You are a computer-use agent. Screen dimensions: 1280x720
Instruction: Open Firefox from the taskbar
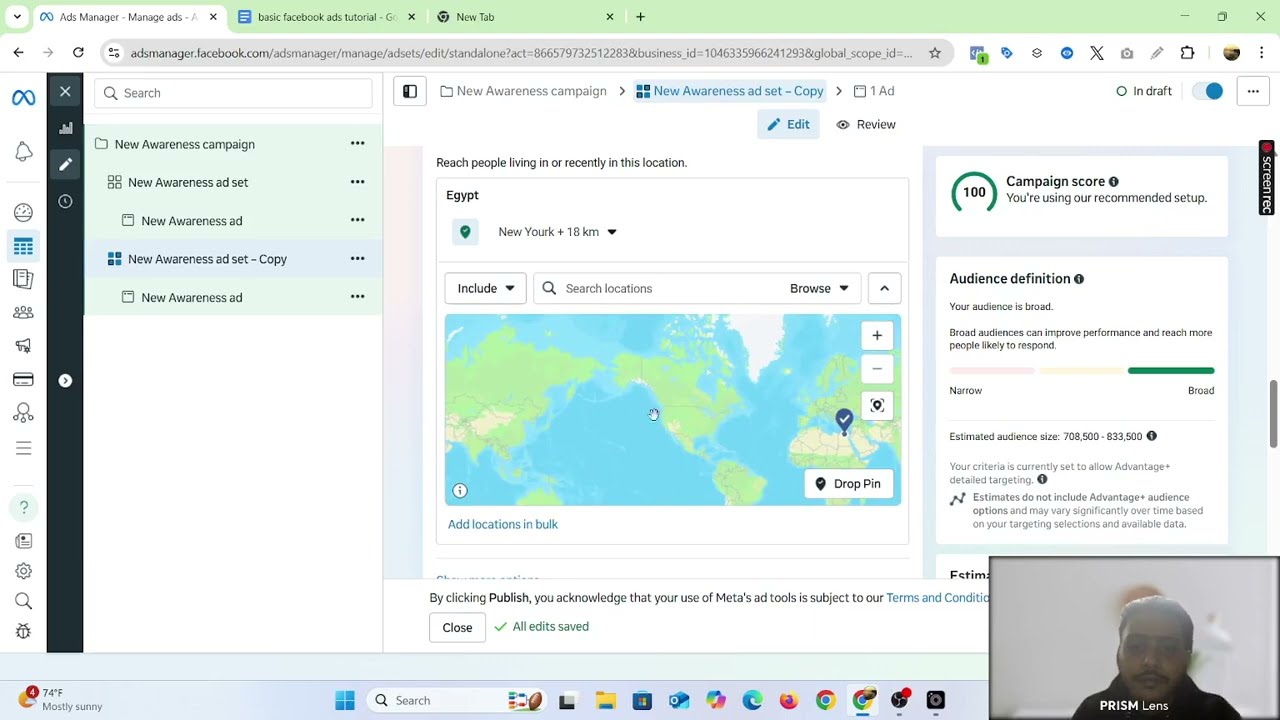[789, 700]
